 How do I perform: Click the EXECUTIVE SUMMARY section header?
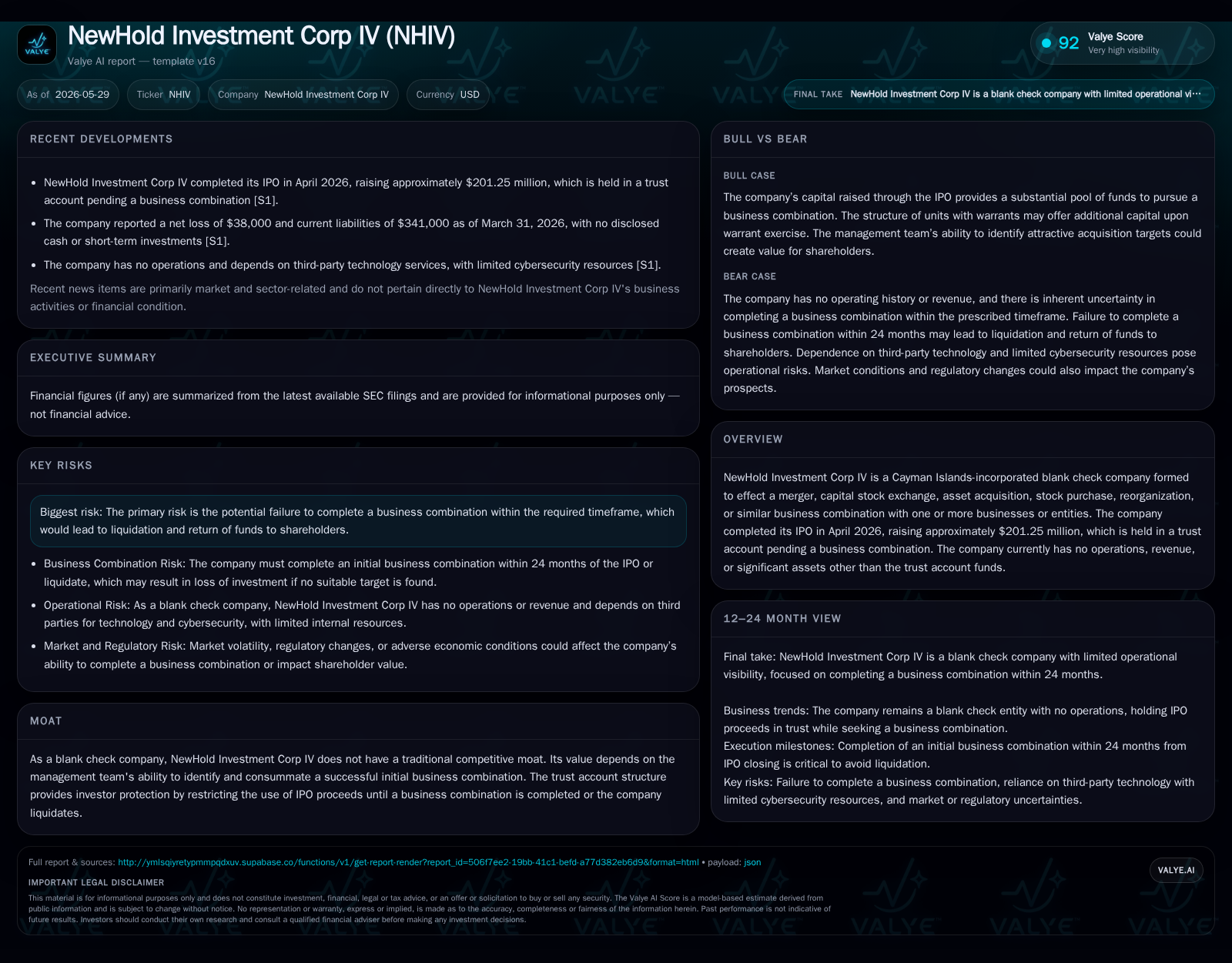coord(93,358)
